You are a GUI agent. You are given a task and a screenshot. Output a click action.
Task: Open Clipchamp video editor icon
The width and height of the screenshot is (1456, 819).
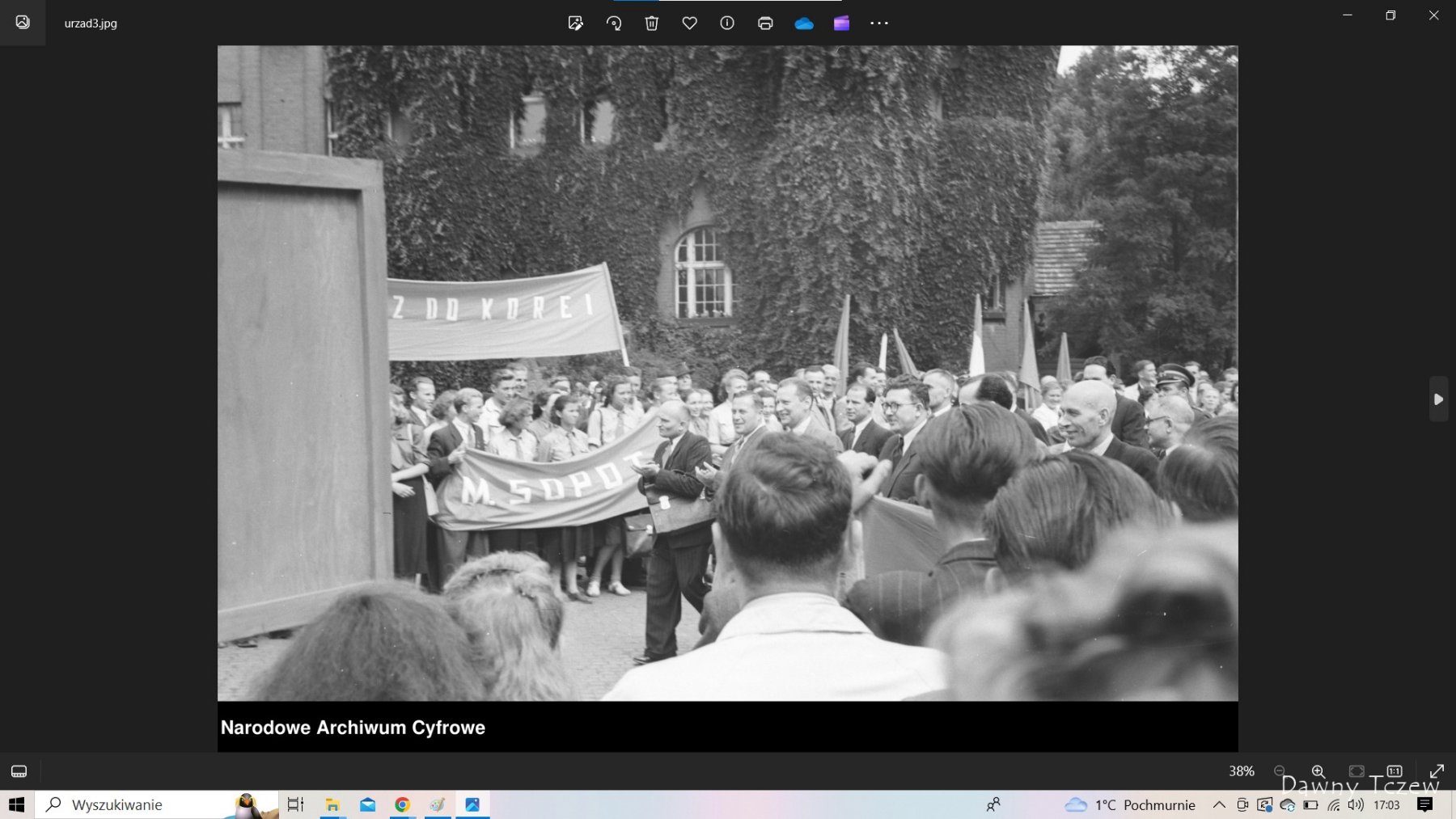pos(841,23)
